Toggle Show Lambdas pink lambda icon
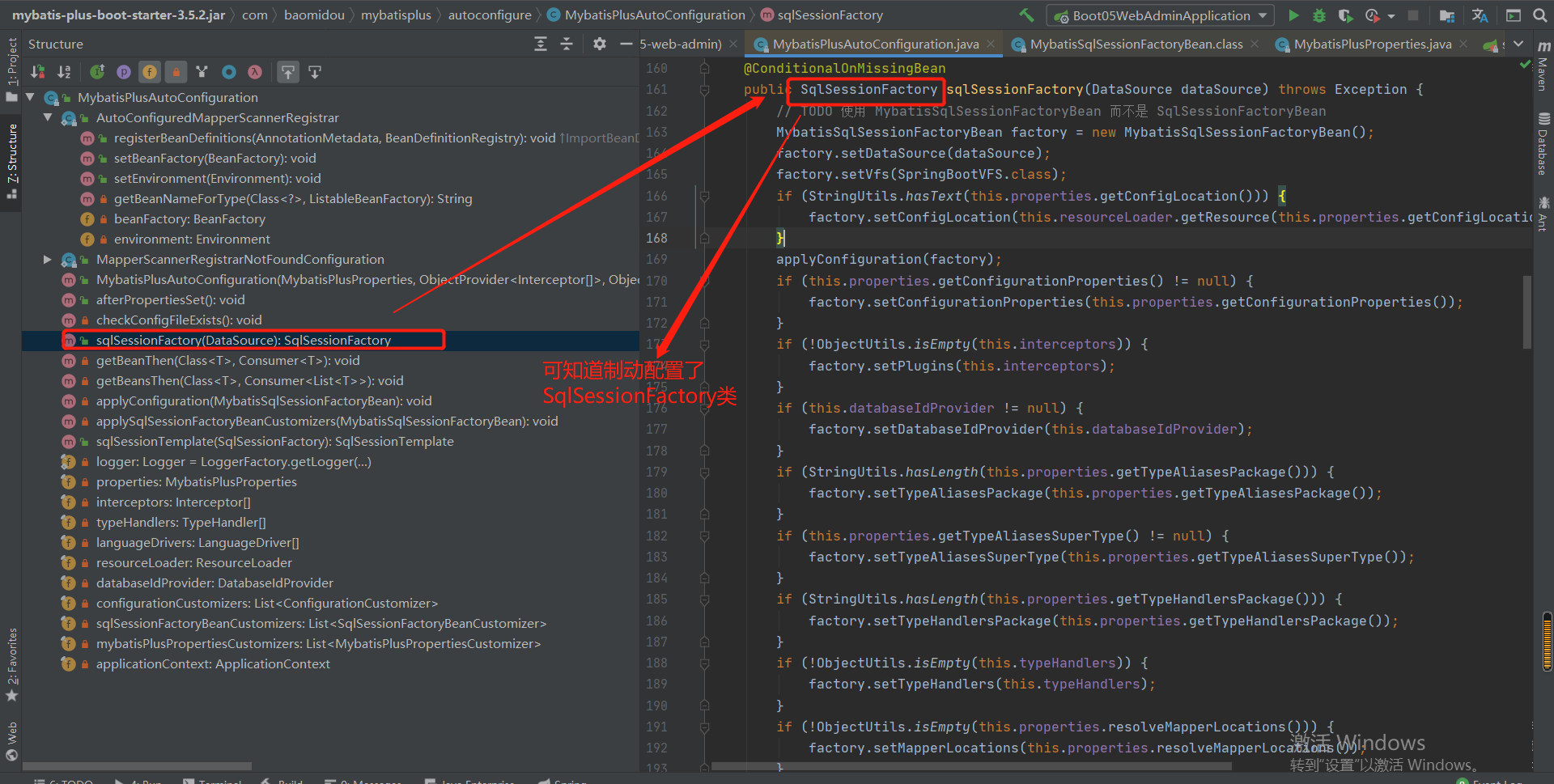The width and height of the screenshot is (1554, 784). [255, 72]
